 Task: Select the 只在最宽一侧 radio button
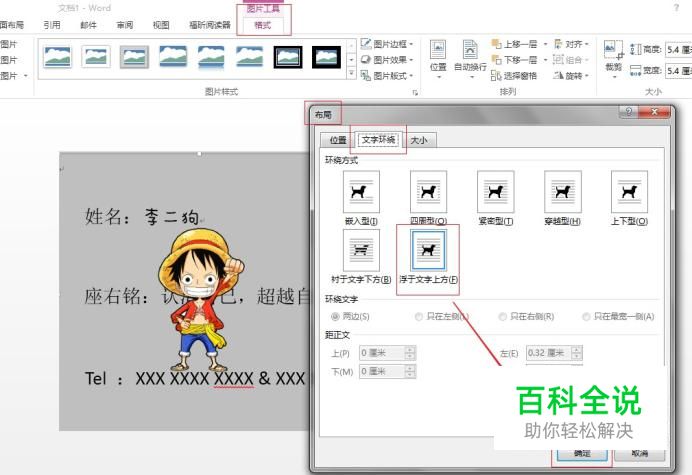tap(586, 317)
